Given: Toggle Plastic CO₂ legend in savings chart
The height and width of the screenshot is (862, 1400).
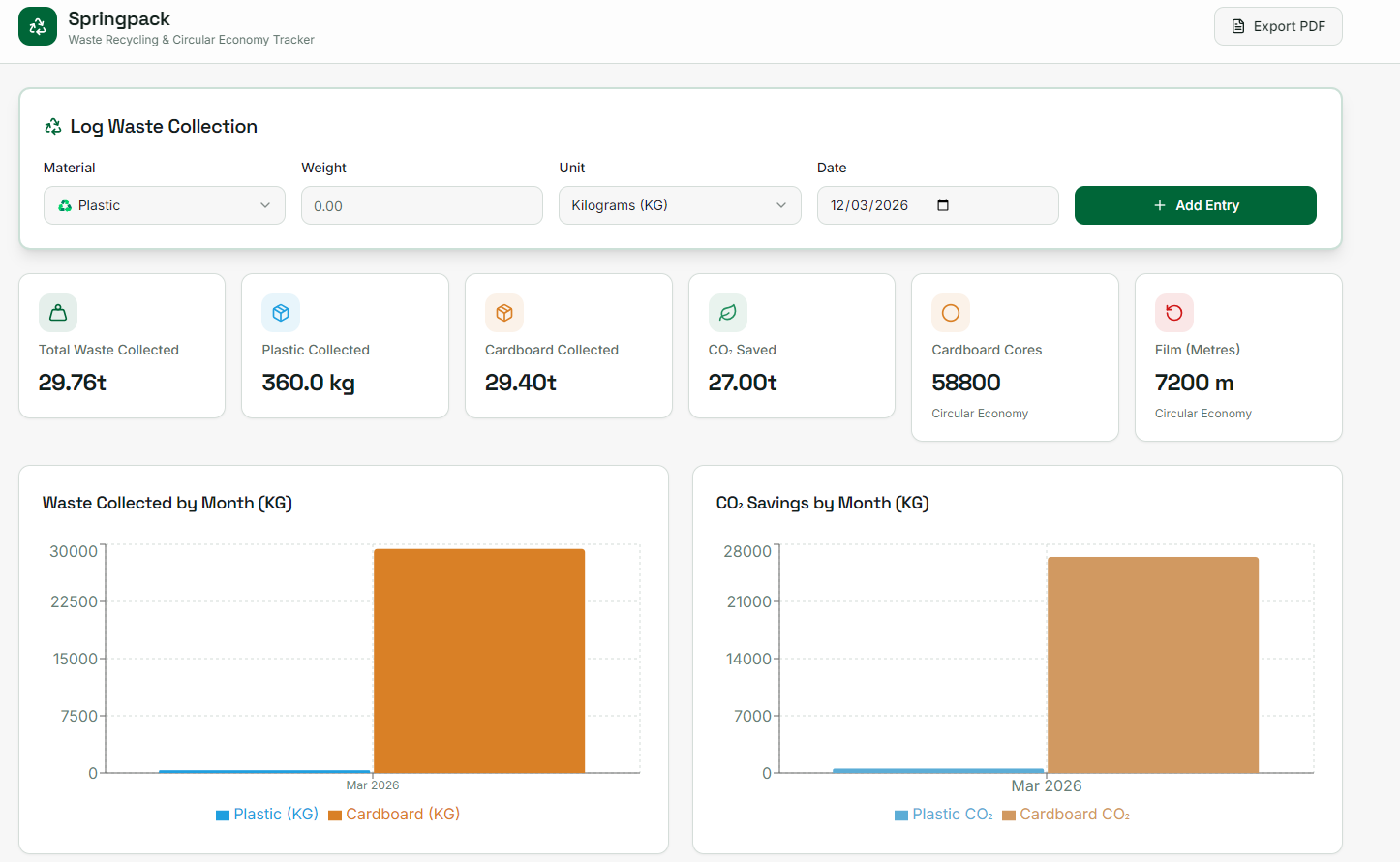Looking at the screenshot, I should [944, 815].
